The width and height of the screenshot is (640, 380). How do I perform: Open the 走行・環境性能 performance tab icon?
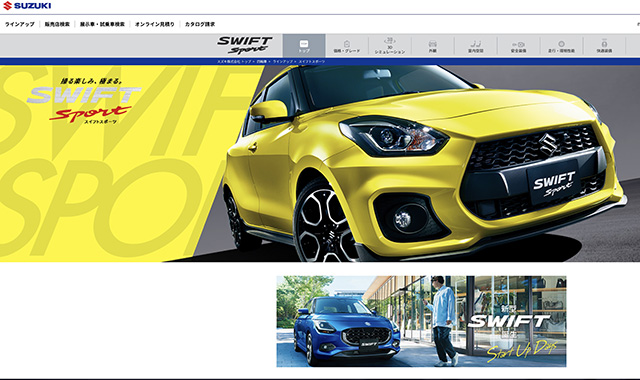pyautogui.click(x=561, y=46)
